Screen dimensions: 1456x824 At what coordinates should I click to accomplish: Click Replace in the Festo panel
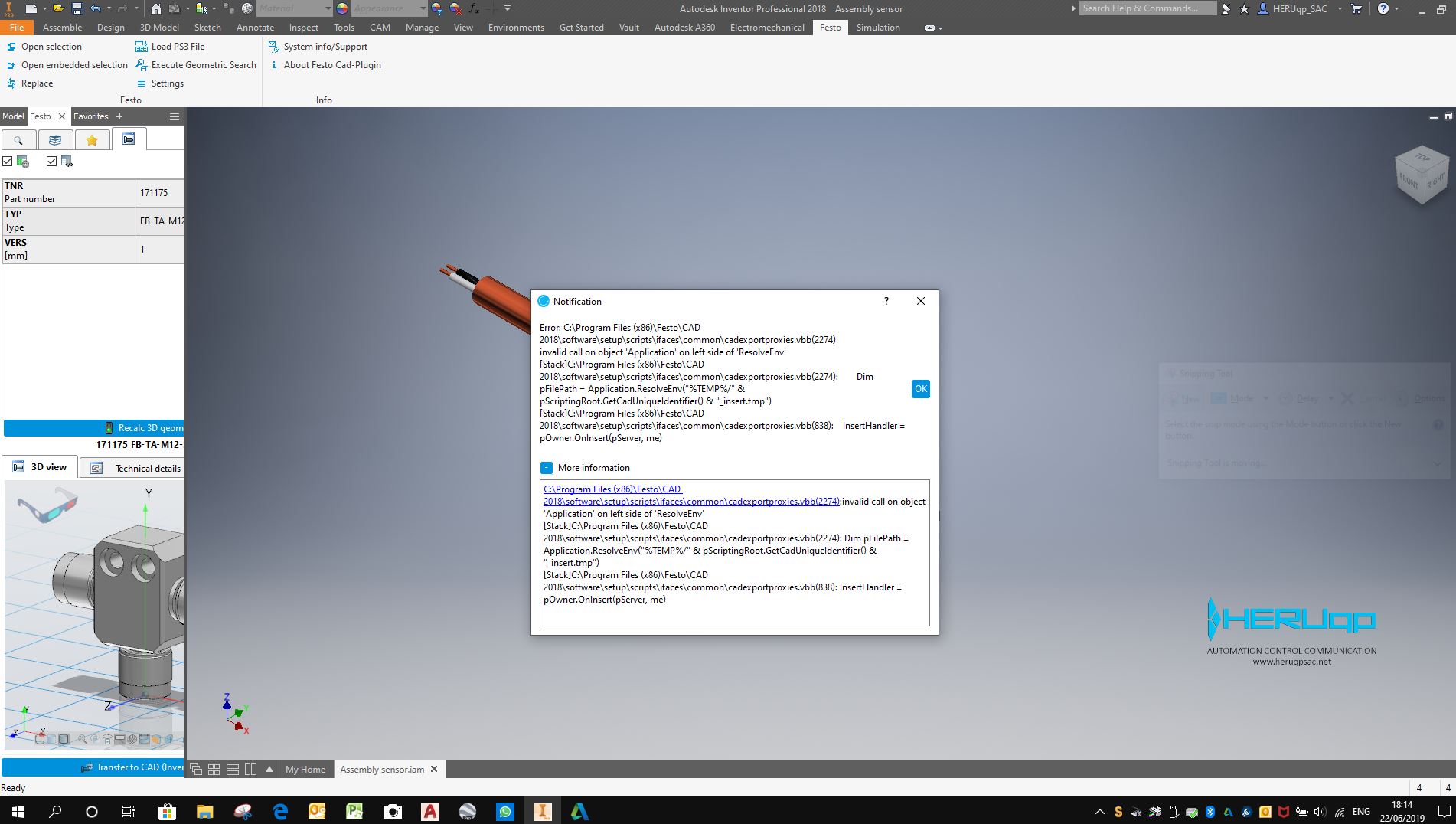pyautogui.click(x=30, y=83)
